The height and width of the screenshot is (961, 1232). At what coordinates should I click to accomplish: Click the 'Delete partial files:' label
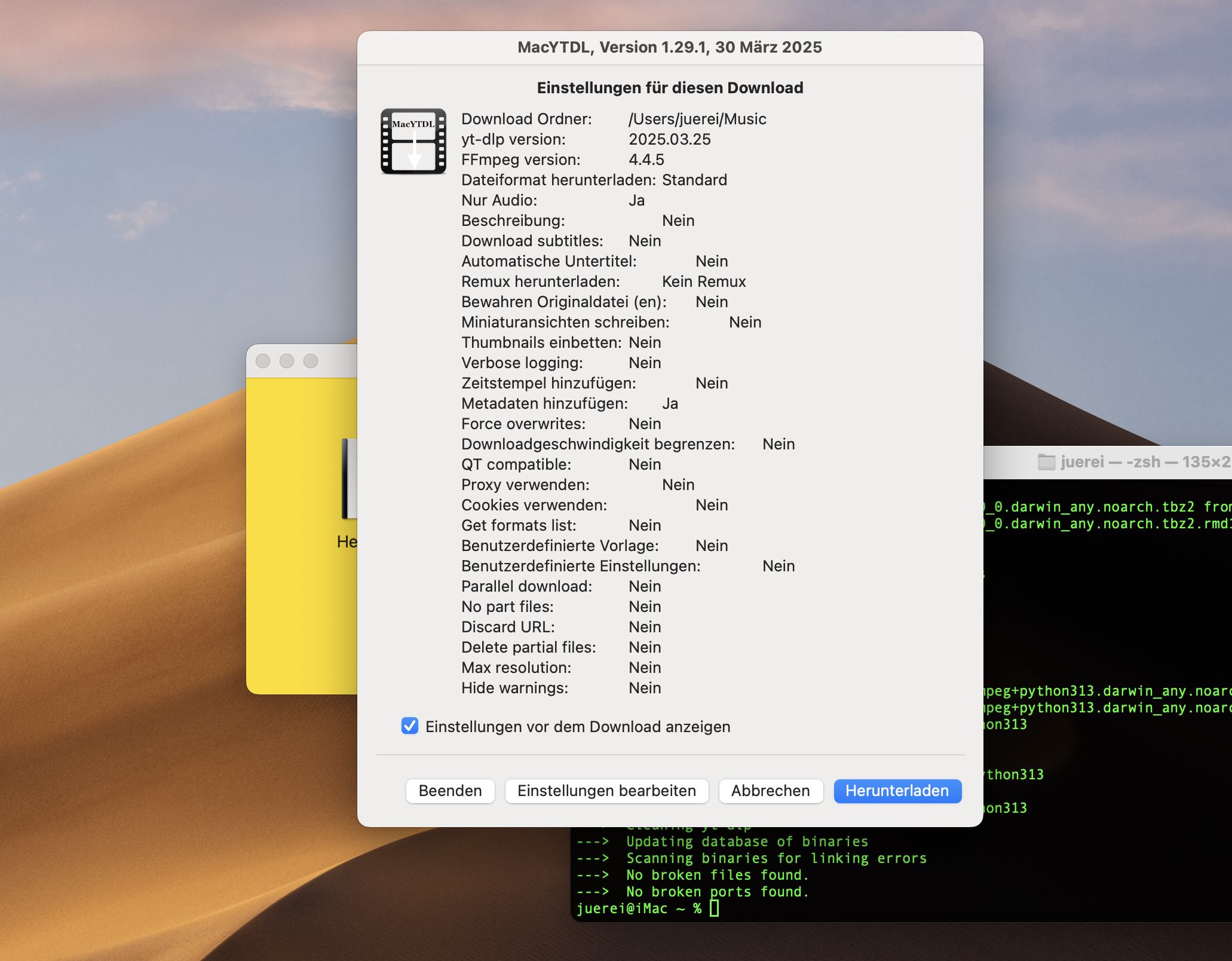tap(528, 647)
